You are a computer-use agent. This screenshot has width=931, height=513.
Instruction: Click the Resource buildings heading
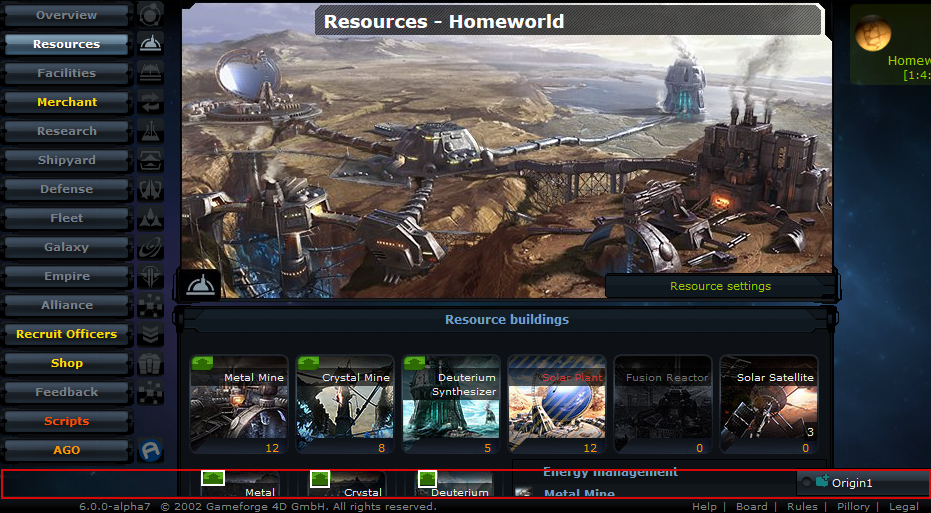pos(507,319)
